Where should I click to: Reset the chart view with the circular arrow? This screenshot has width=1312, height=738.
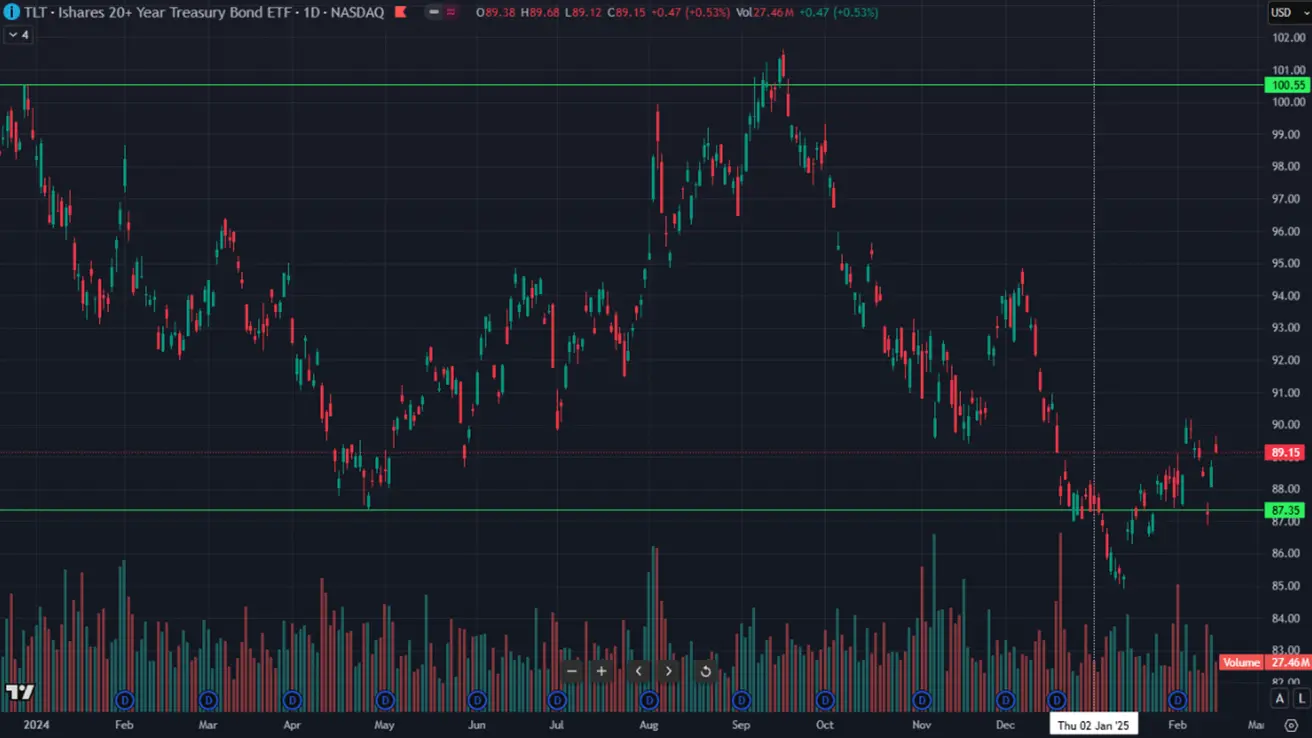click(x=705, y=671)
